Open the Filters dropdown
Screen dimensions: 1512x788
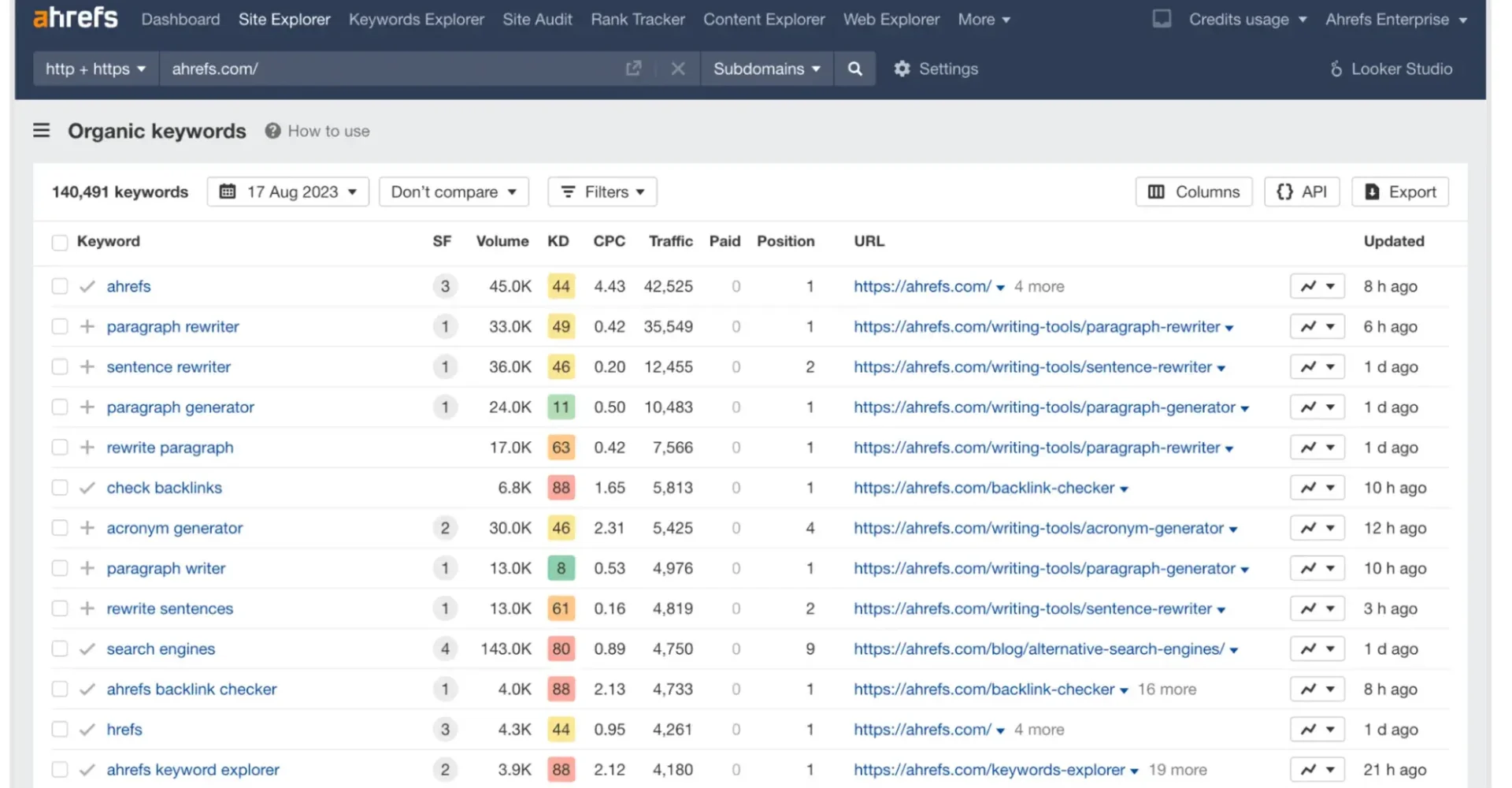coord(602,191)
